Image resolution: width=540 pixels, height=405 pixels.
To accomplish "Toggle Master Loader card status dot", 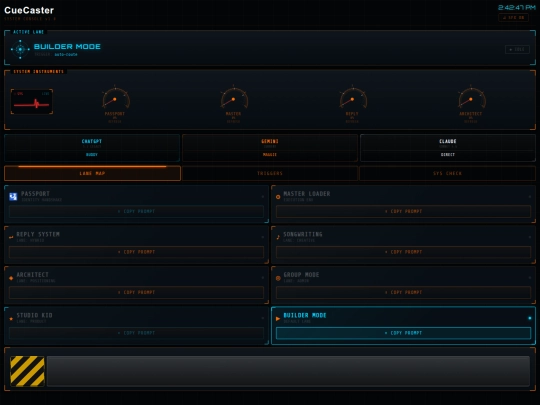I will coord(530,197).
